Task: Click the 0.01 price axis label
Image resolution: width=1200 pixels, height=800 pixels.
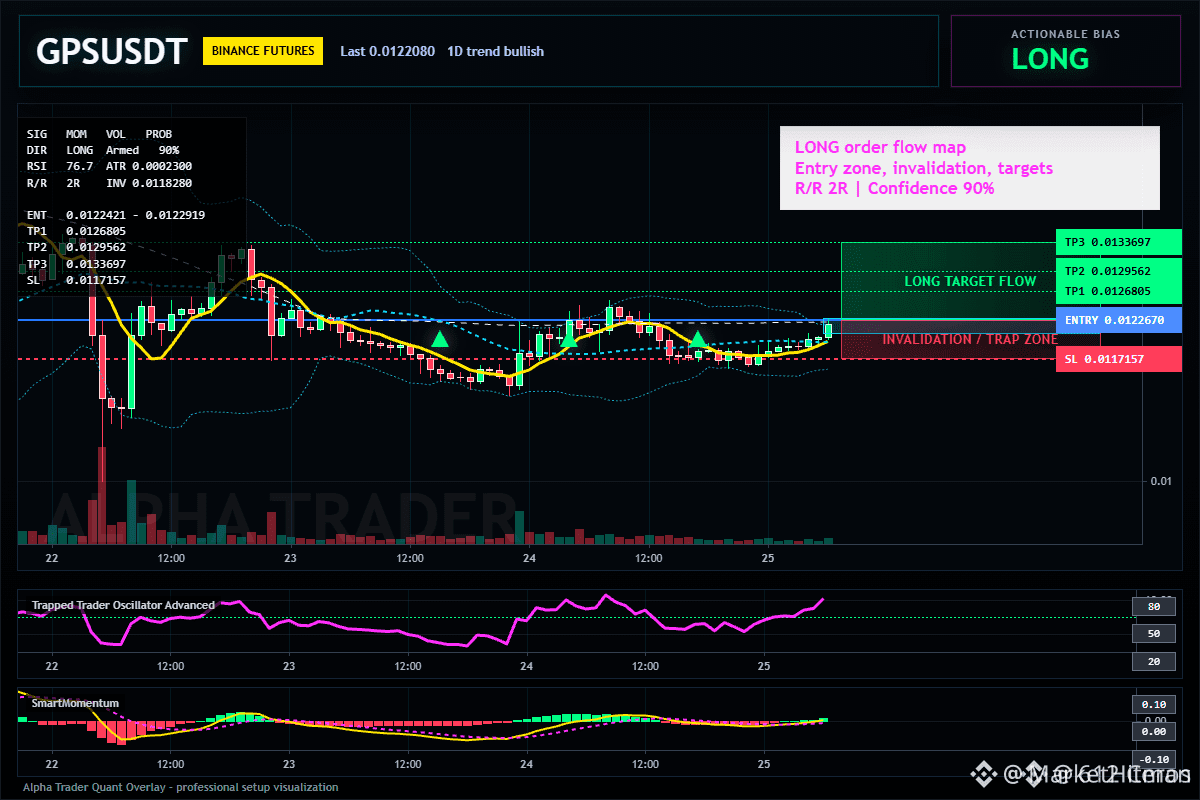Action: point(1161,481)
